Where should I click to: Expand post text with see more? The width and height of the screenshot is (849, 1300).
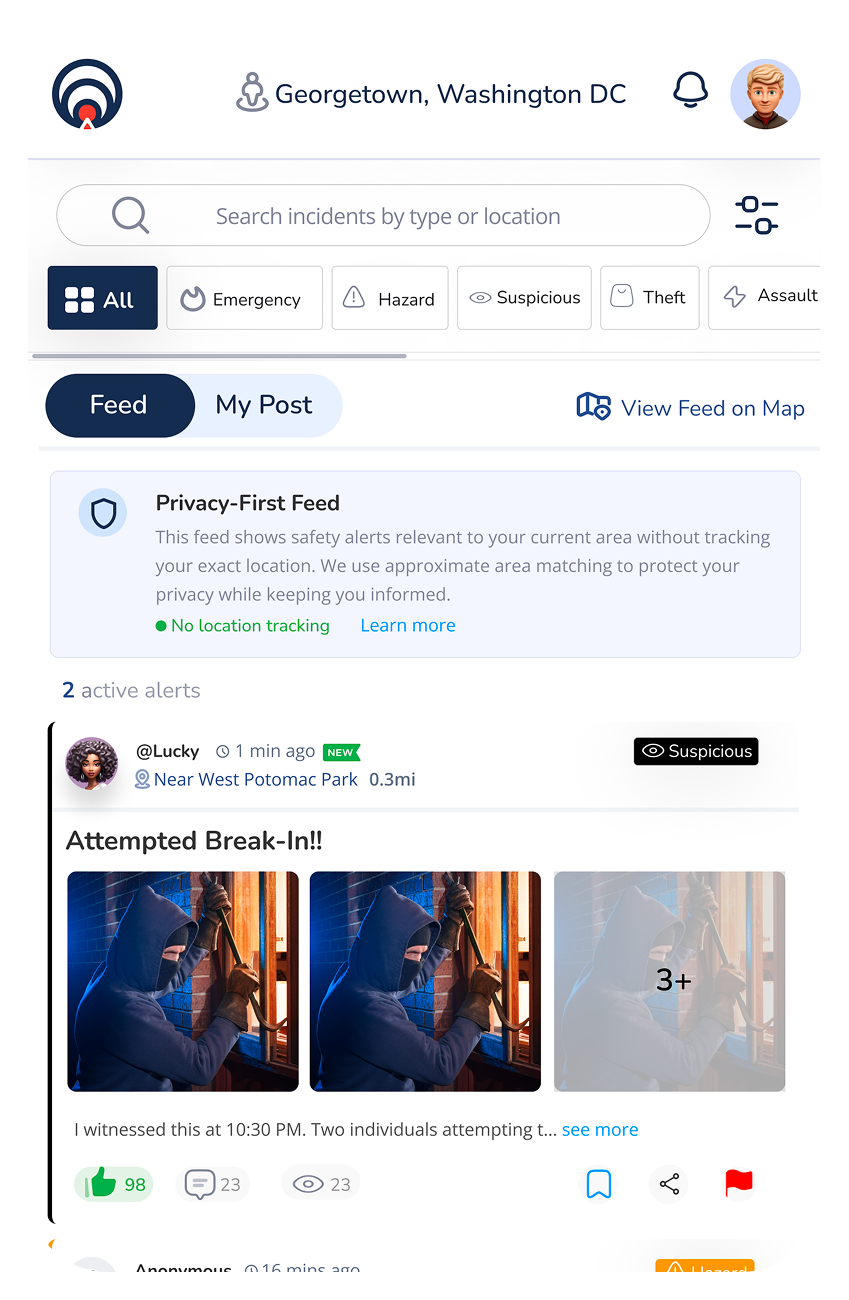point(600,1129)
